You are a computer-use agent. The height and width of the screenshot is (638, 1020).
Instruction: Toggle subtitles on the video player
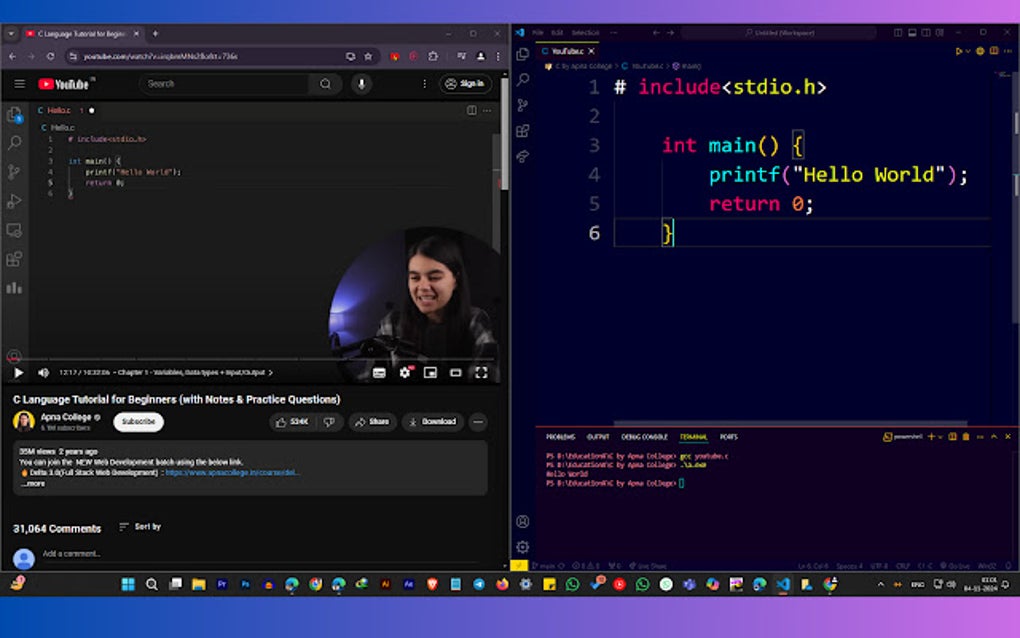click(x=379, y=373)
